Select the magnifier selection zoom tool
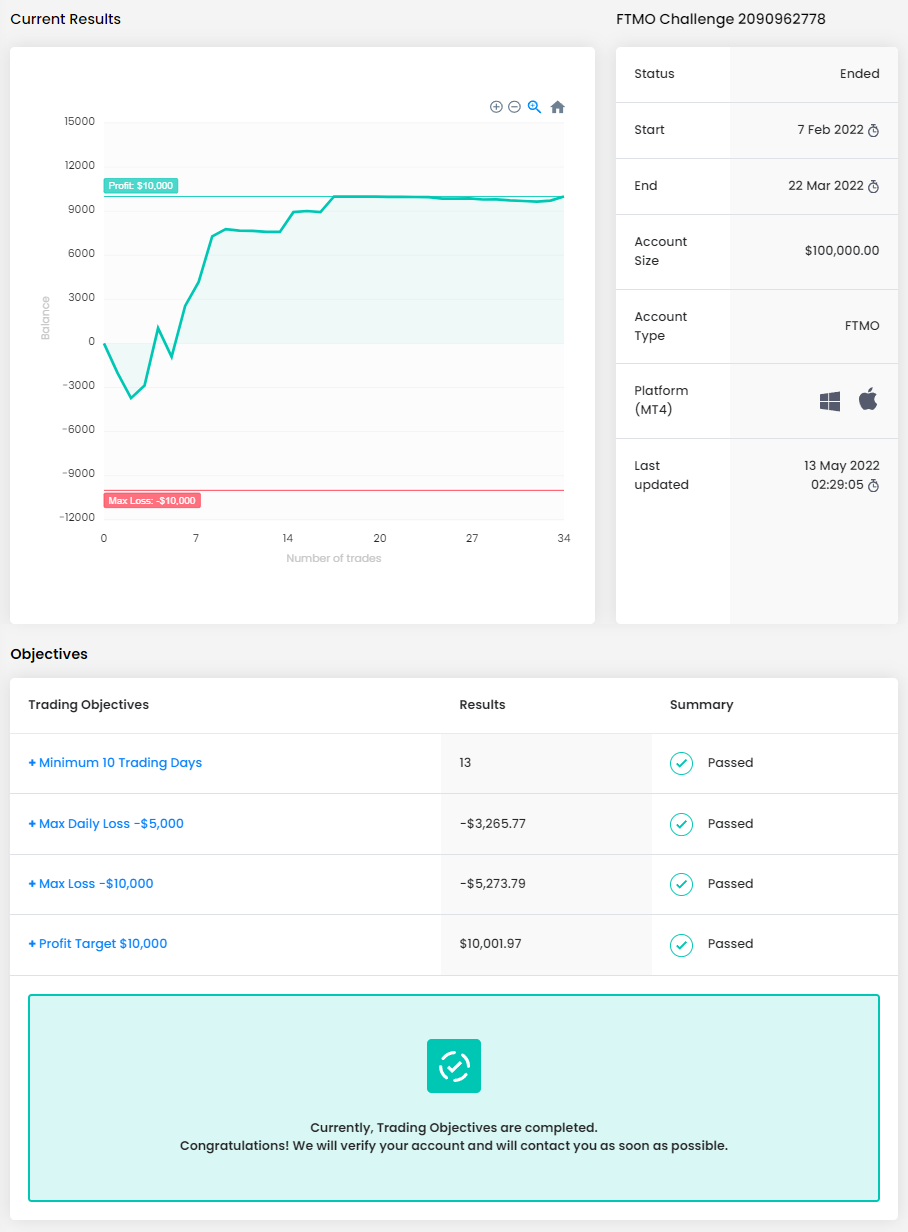This screenshot has width=908, height=1232. pos(534,107)
